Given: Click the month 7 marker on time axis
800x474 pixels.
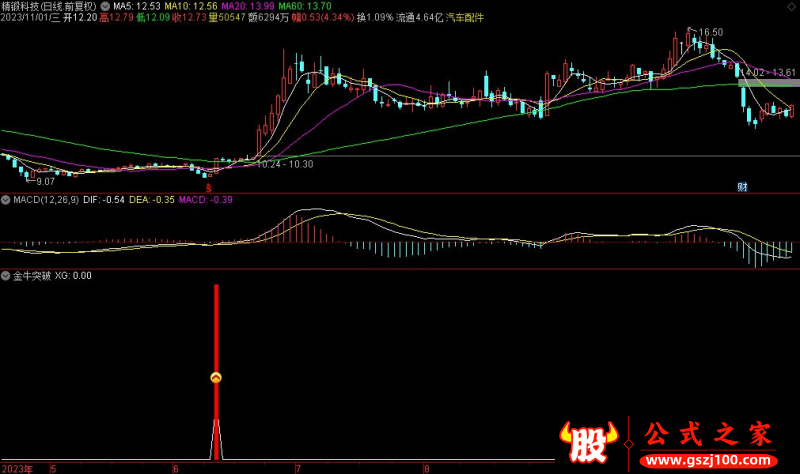Looking at the screenshot, I should coord(298,468).
